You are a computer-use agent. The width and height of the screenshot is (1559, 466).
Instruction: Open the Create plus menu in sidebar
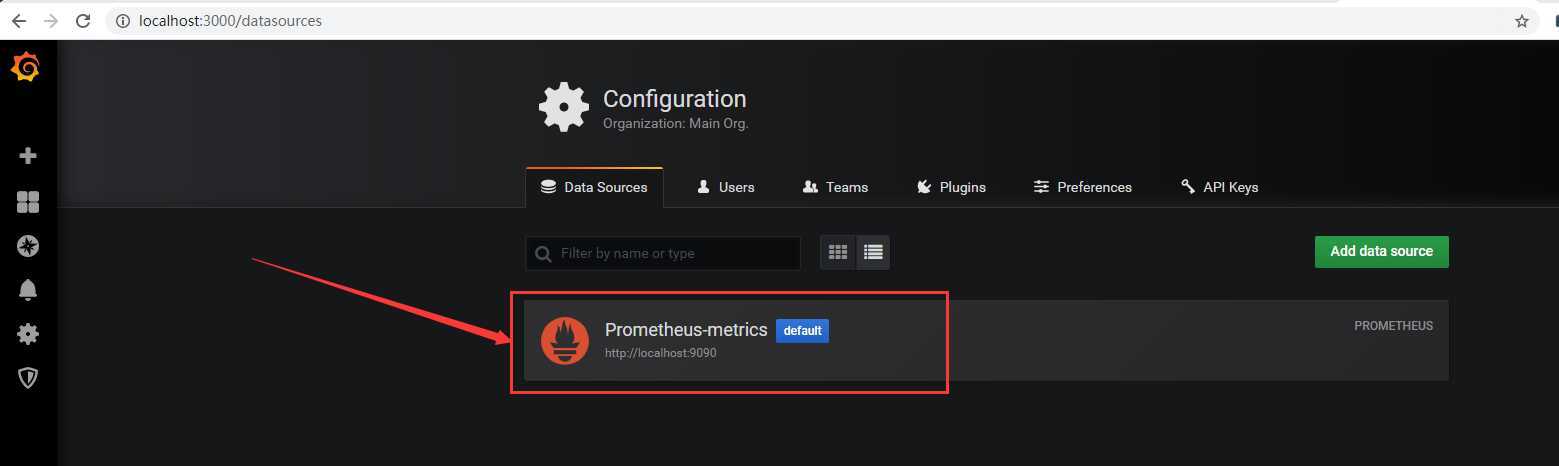point(28,156)
